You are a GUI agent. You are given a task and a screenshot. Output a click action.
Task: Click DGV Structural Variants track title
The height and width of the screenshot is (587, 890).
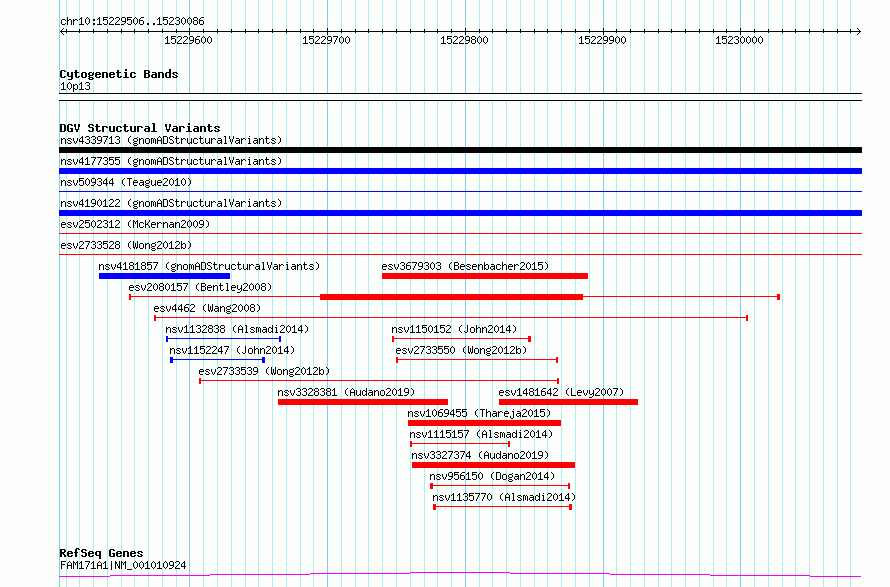tap(140, 128)
